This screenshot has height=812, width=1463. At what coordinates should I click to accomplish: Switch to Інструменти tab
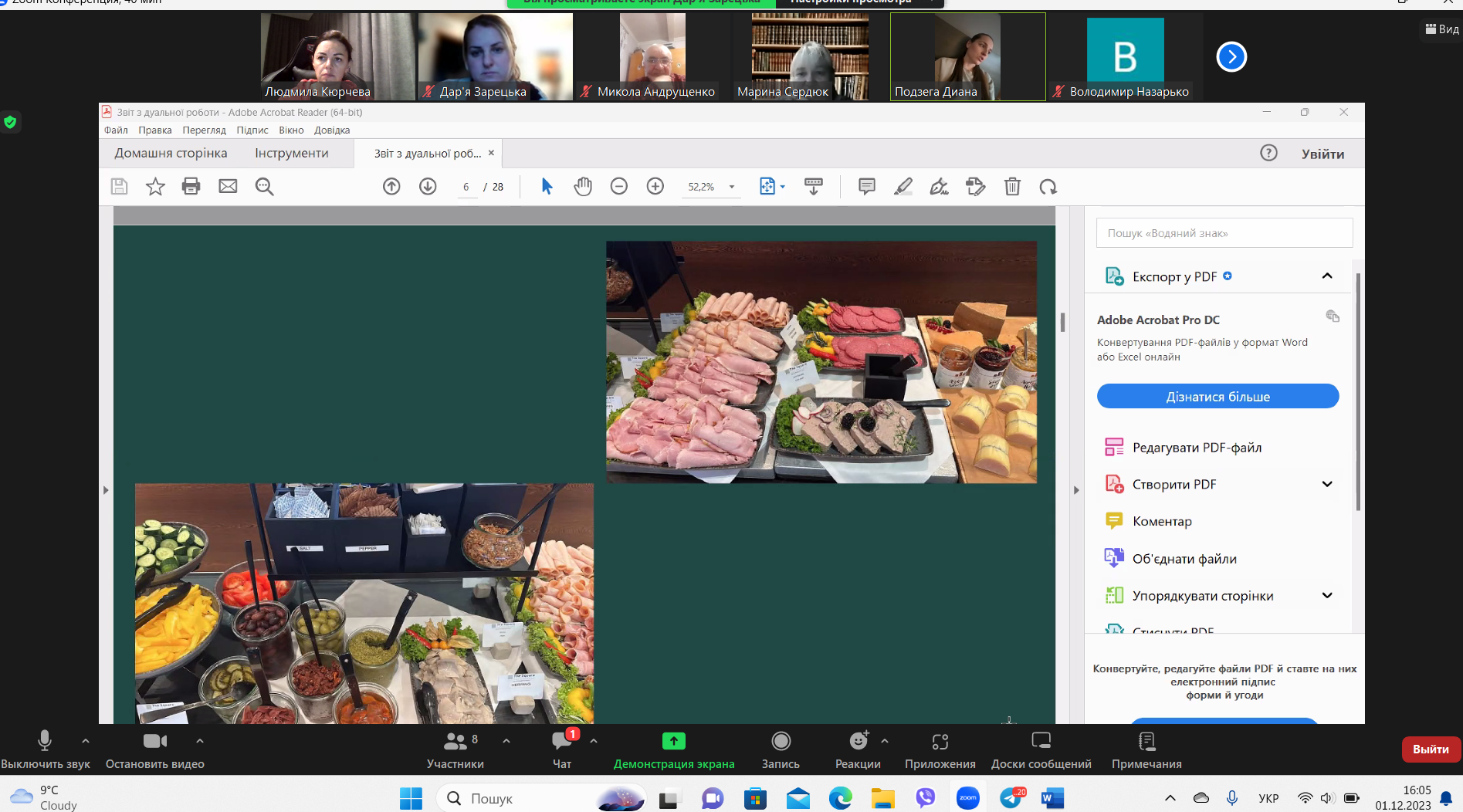click(292, 153)
